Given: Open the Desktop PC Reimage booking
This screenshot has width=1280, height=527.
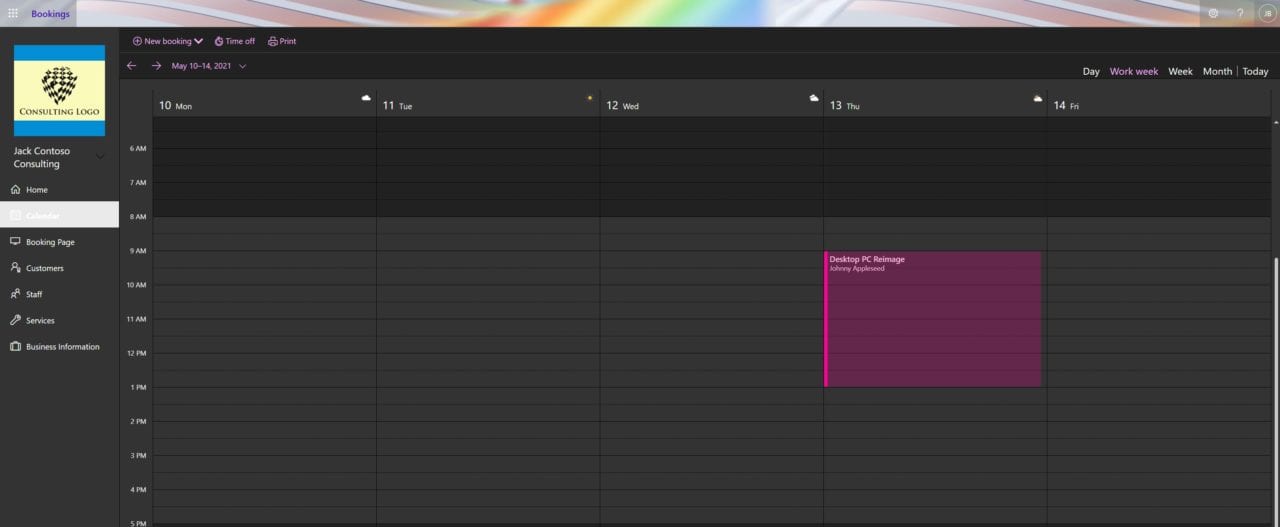Looking at the screenshot, I should 934,318.
